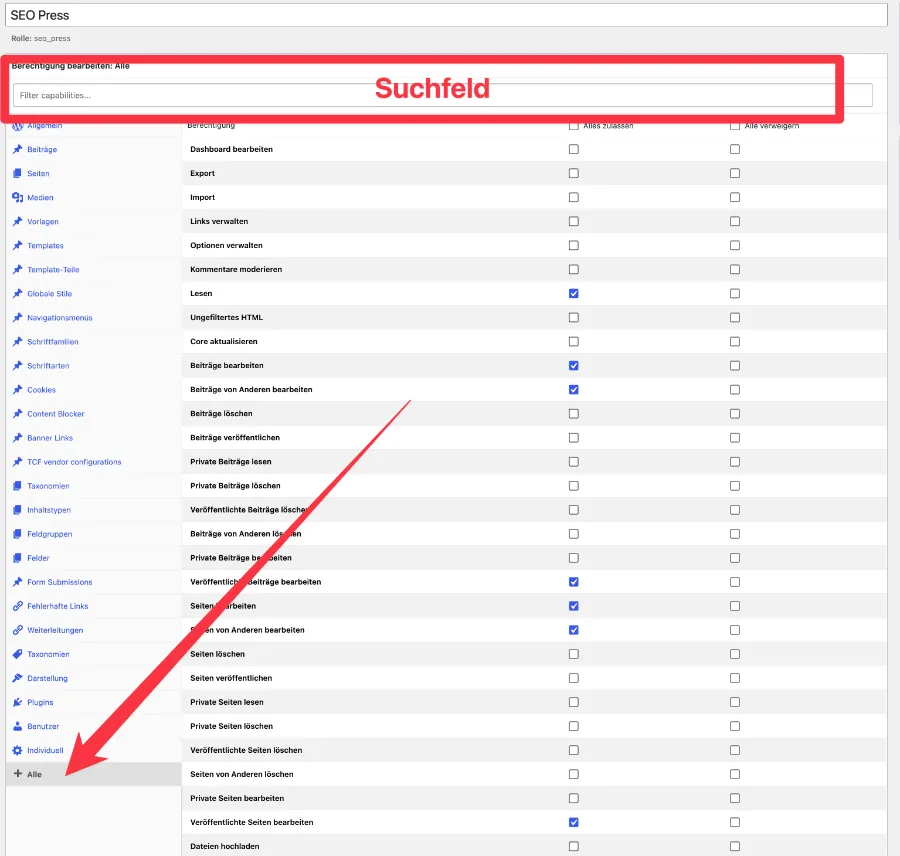
Task: Tick deny checkbox for Core aktualisieren
Action: coord(735,342)
